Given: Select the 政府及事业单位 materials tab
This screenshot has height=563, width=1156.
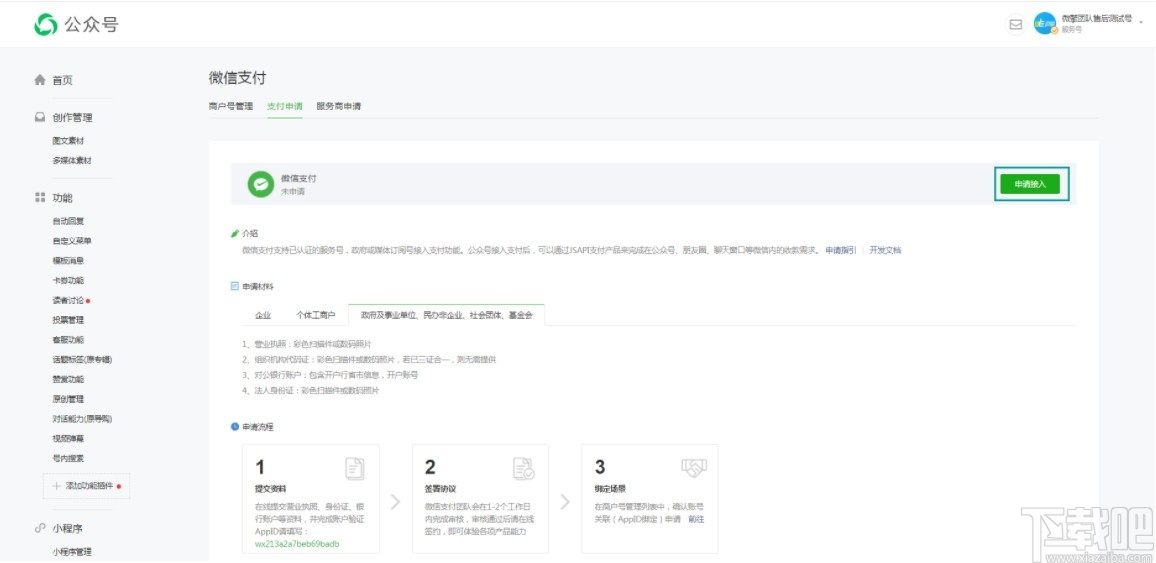Looking at the screenshot, I should [446, 315].
